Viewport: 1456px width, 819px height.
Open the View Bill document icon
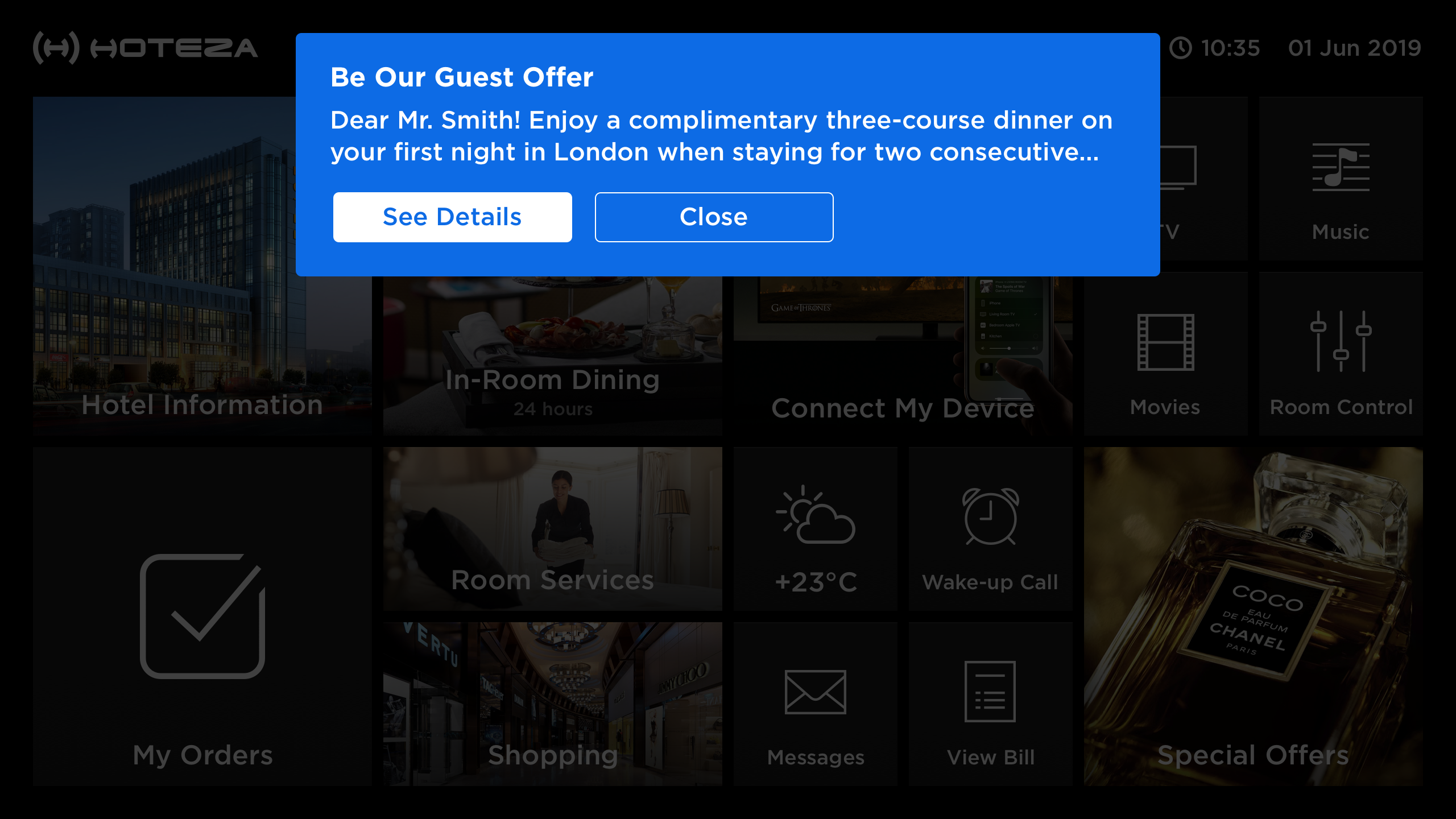[990, 691]
